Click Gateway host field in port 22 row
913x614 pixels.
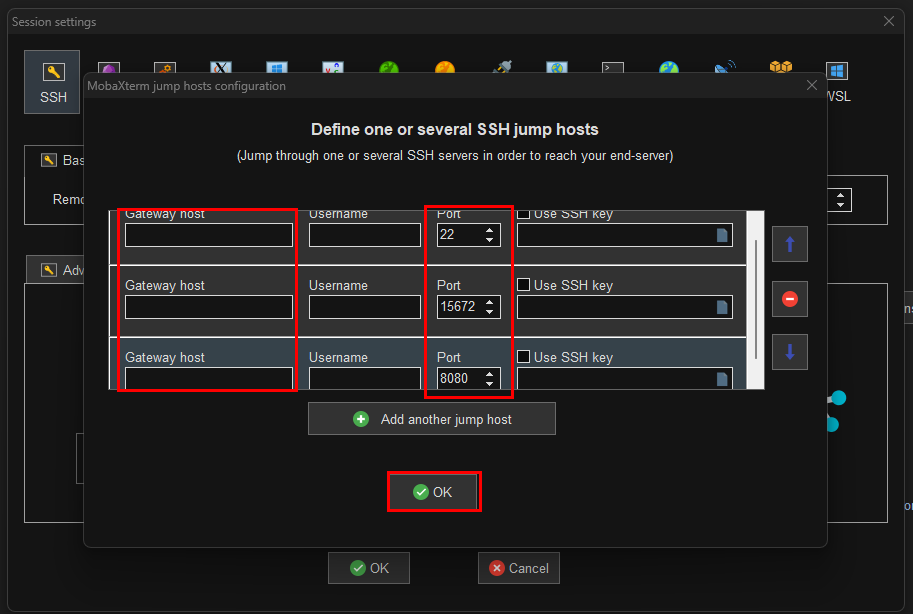[208, 235]
